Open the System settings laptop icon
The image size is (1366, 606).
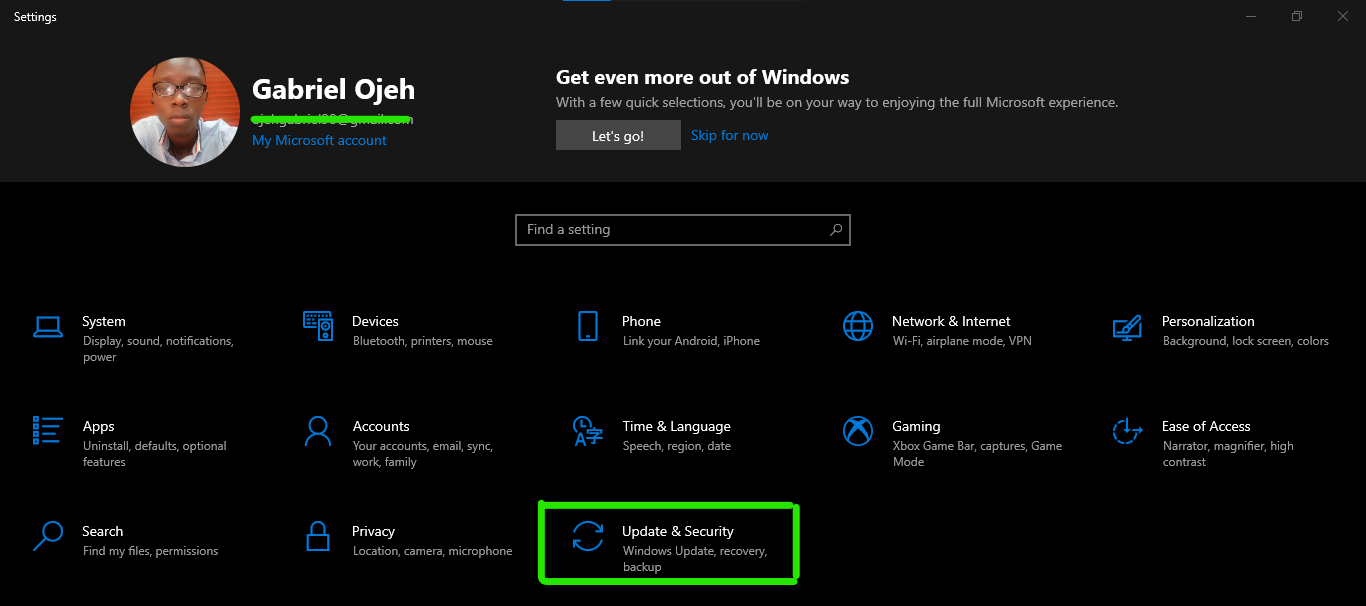(x=48, y=326)
